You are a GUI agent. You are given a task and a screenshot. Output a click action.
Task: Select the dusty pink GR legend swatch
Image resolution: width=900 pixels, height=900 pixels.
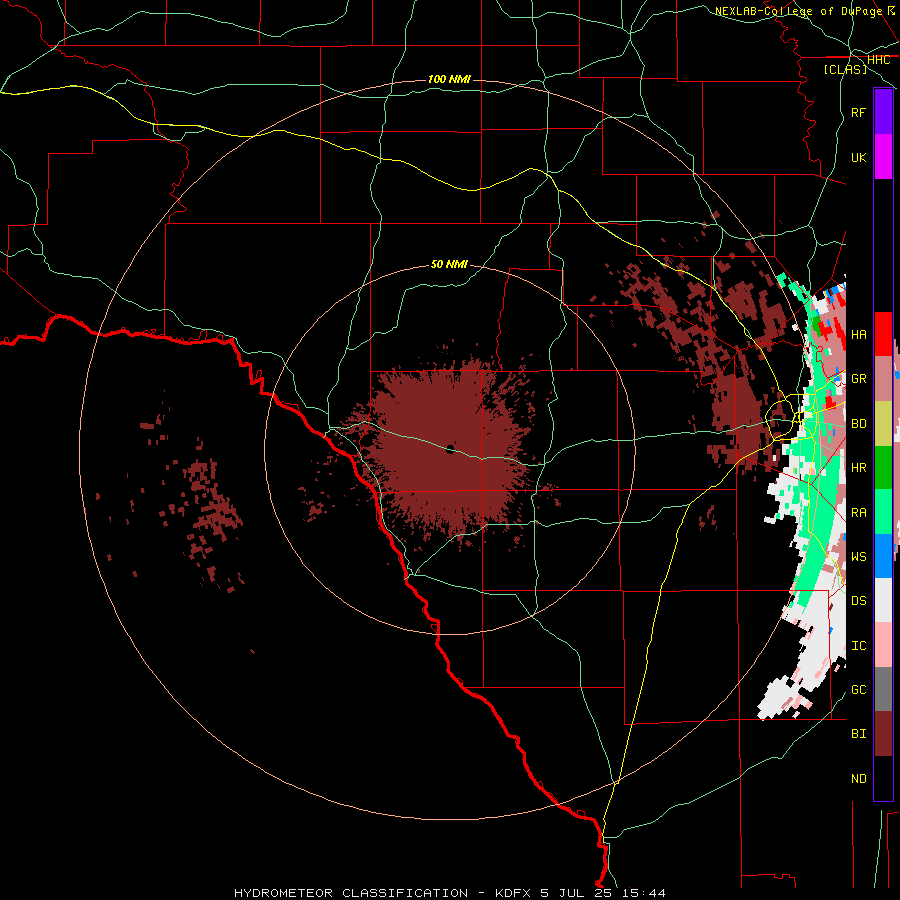(883, 379)
